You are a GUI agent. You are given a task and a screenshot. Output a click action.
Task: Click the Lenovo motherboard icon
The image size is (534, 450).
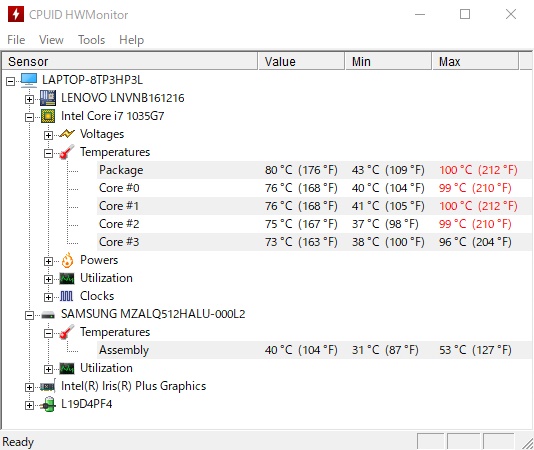[x=48, y=98]
